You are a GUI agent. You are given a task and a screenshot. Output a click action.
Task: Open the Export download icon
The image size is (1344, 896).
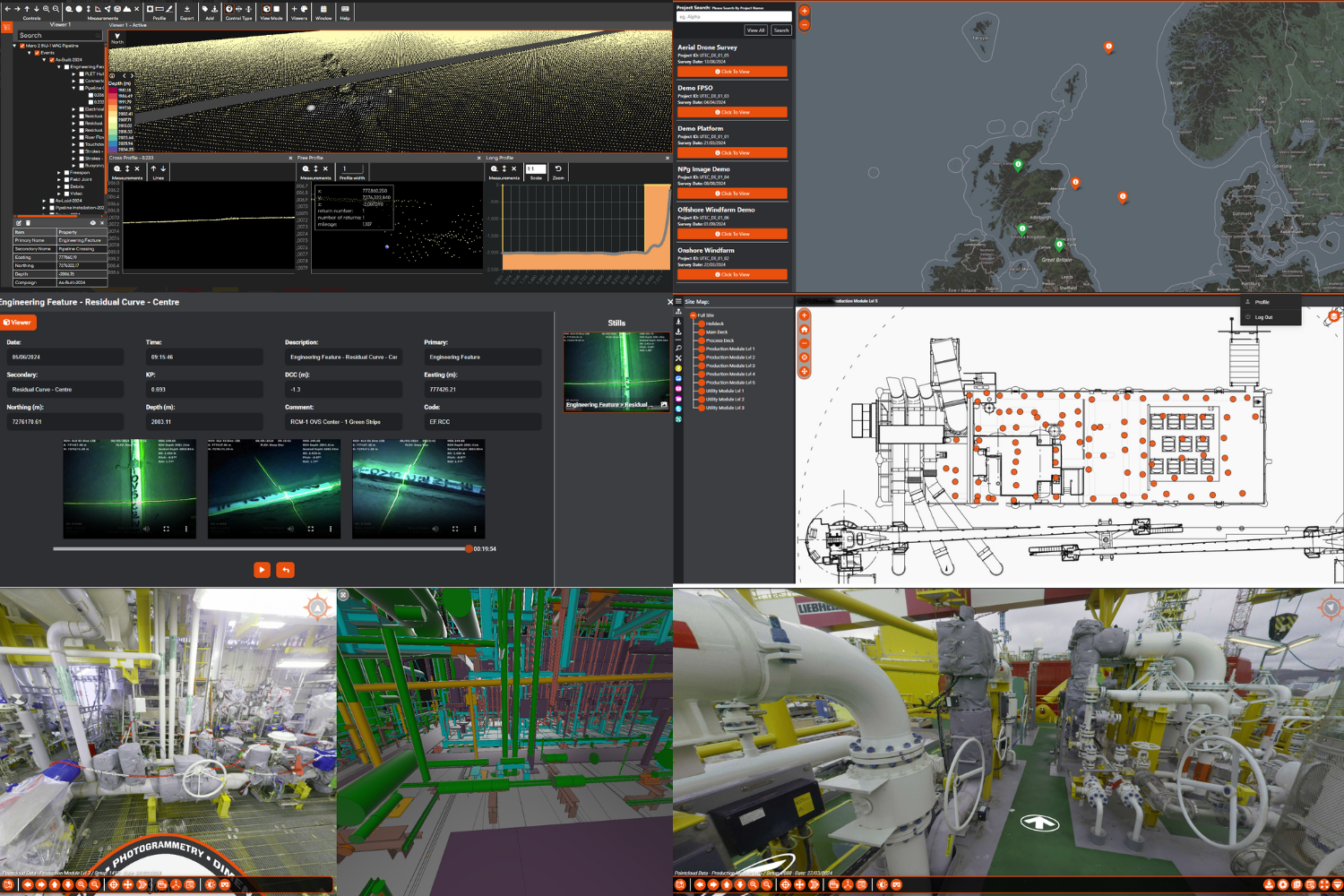point(187,9)
